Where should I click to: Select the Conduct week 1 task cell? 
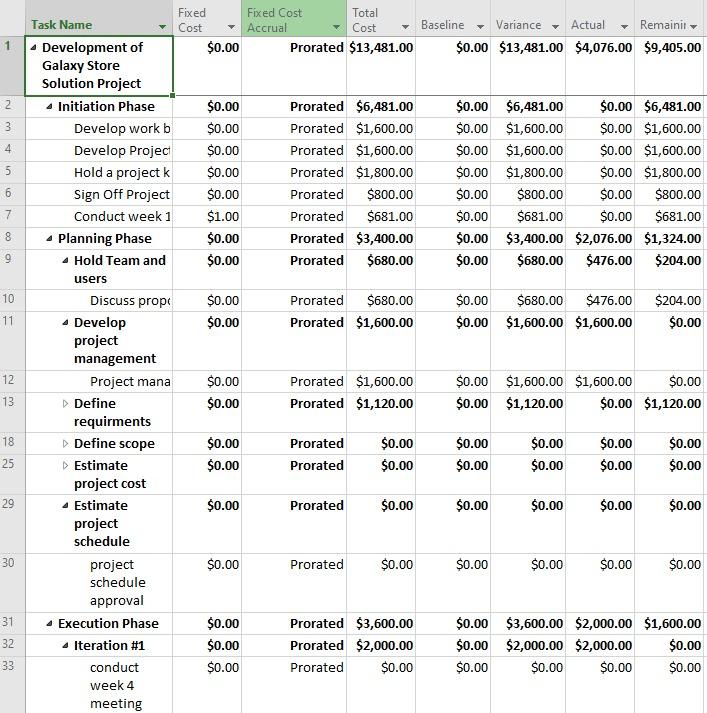pos(99,216)
